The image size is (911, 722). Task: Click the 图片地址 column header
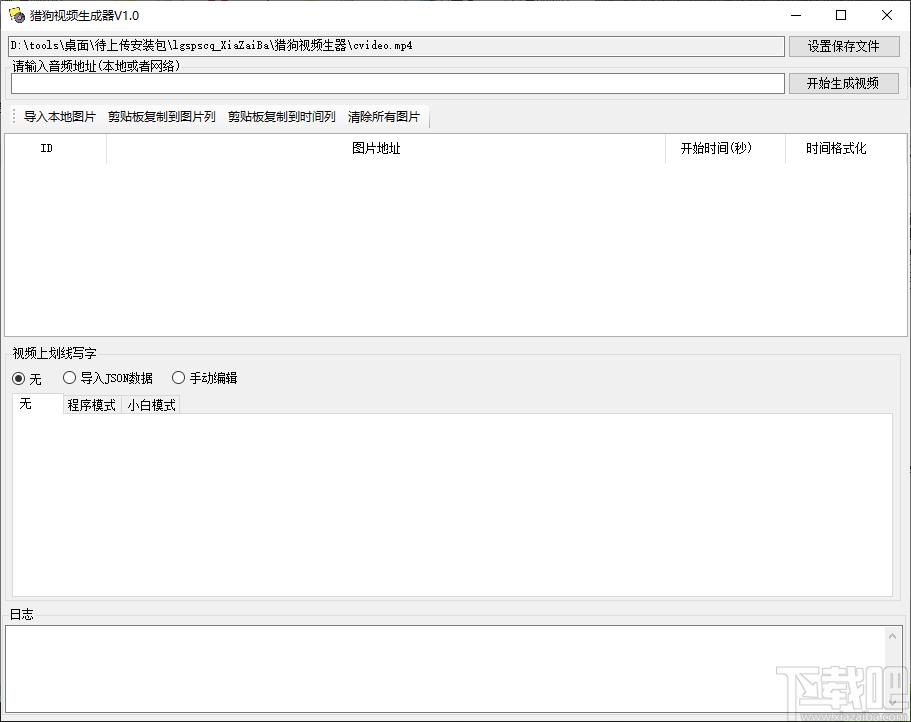click(x=386, y=149)
